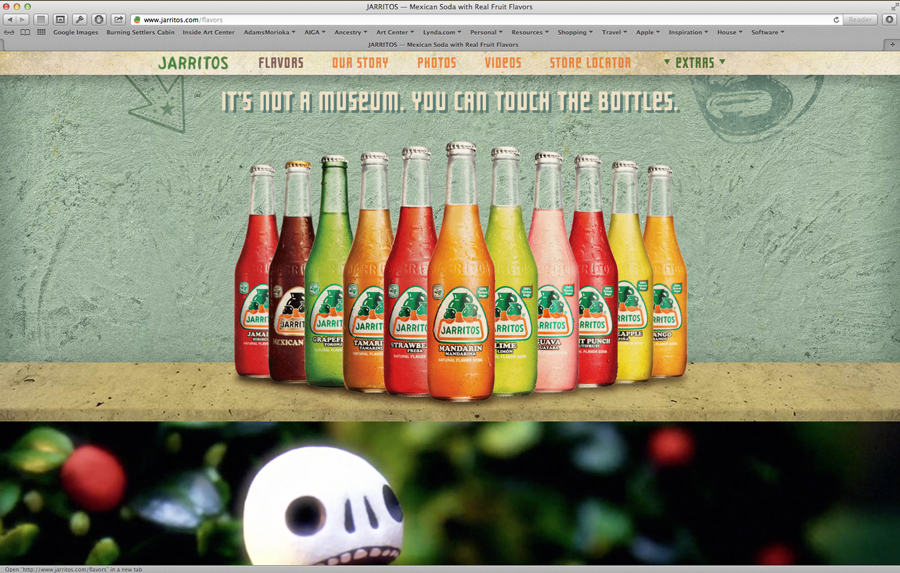Select the JARRITOS page tab

click(443, 44)
